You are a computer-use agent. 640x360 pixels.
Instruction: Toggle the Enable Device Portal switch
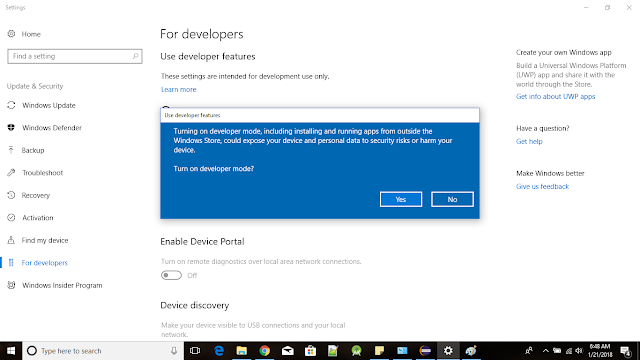tap(171, 275)
